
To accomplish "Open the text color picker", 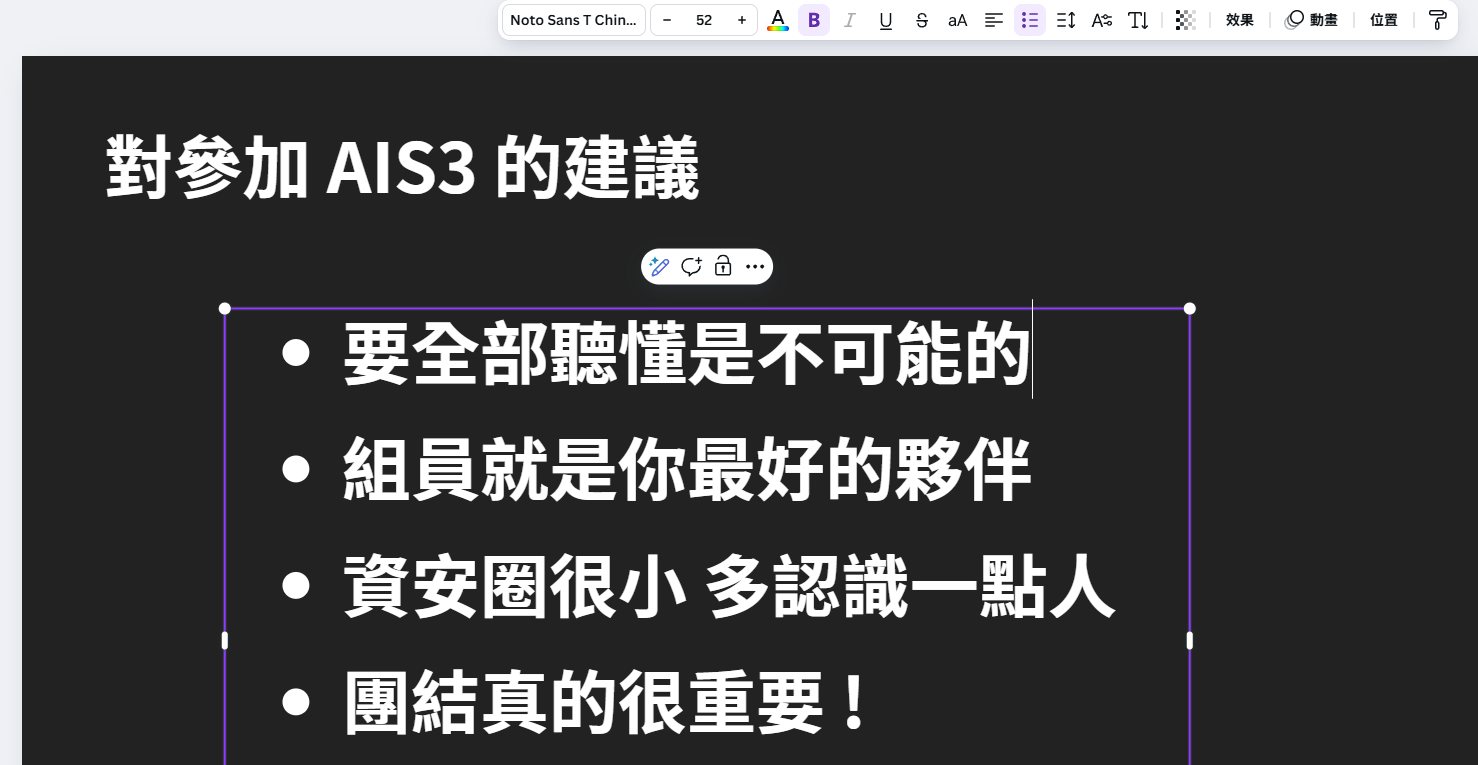I will pyautogui.click(x=778, y=20).
